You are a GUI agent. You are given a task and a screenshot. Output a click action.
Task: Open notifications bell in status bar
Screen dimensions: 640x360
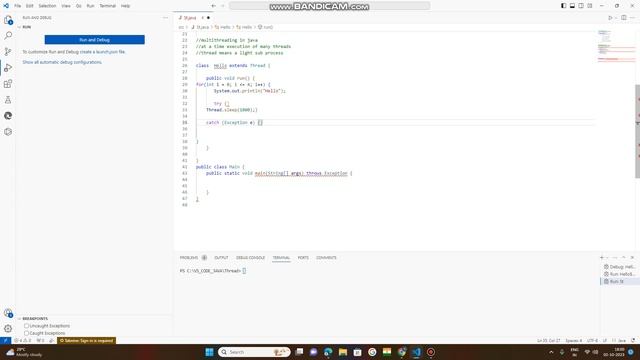[x=633, y=340]
